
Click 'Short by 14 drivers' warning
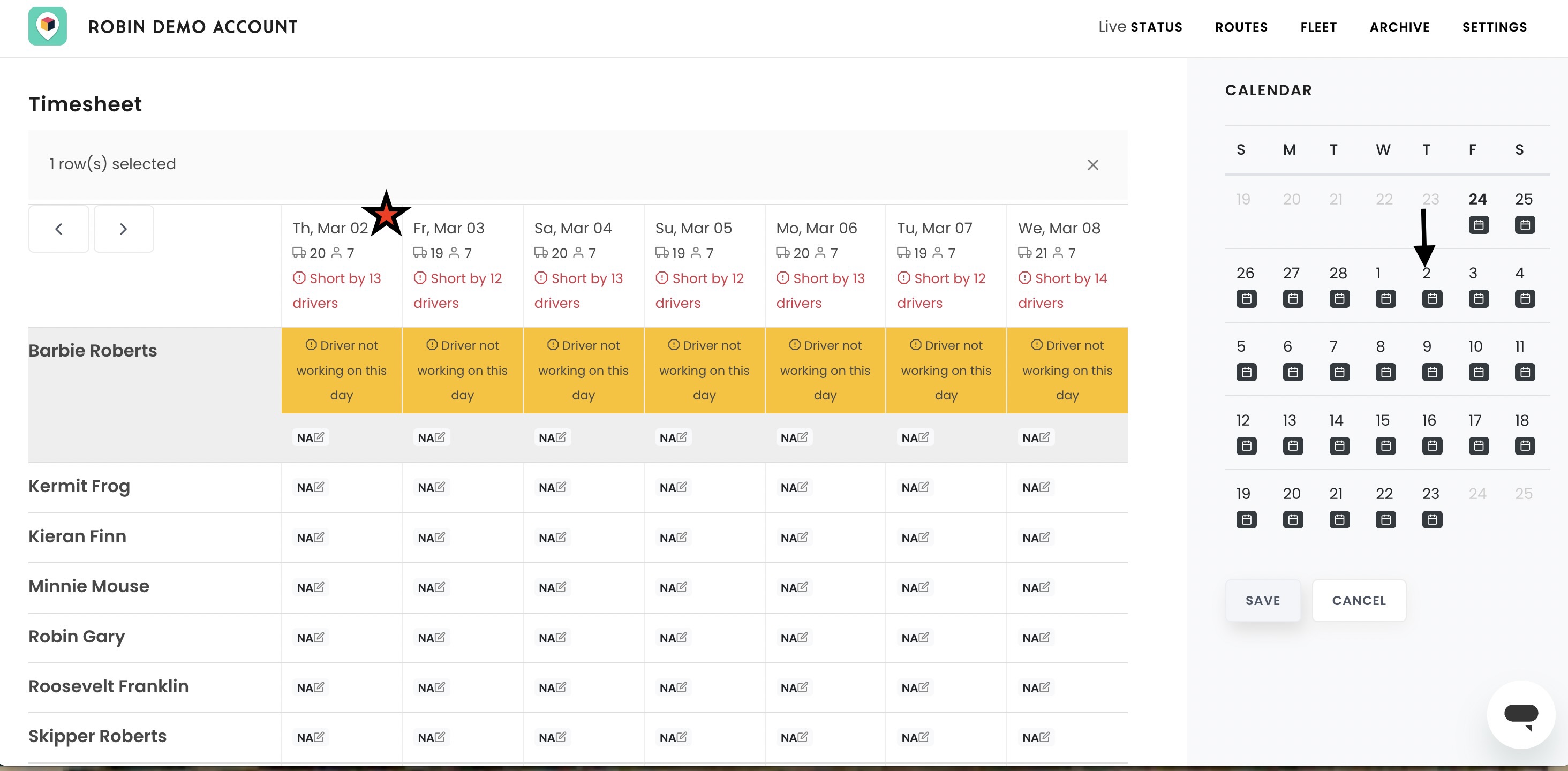point(1062,290)
